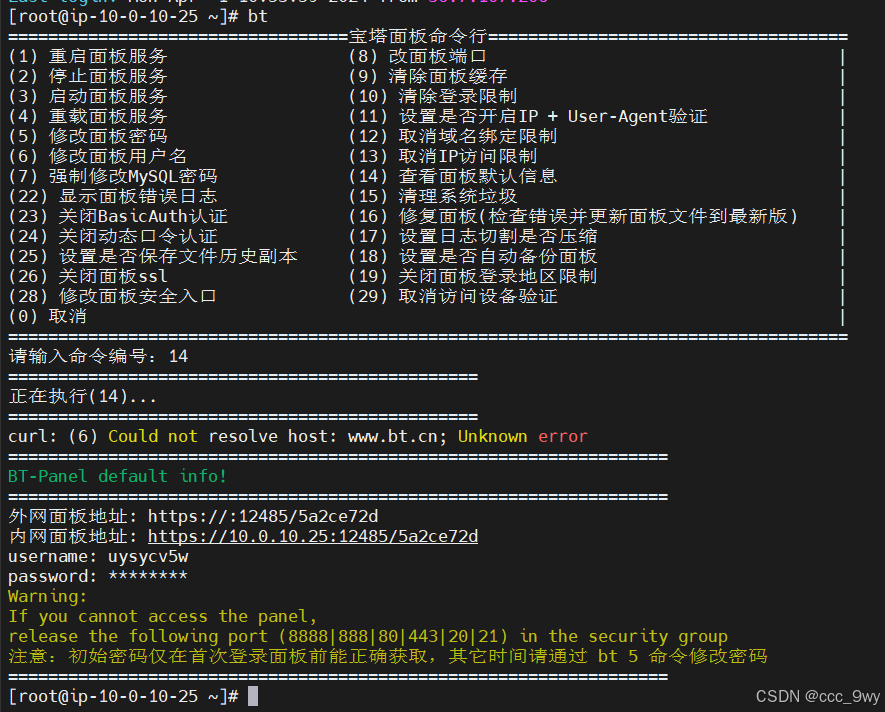This screenshot has width=885, height=712.
Task: Click option (19) 关闭面板登录地区限制
Action: 472,276
